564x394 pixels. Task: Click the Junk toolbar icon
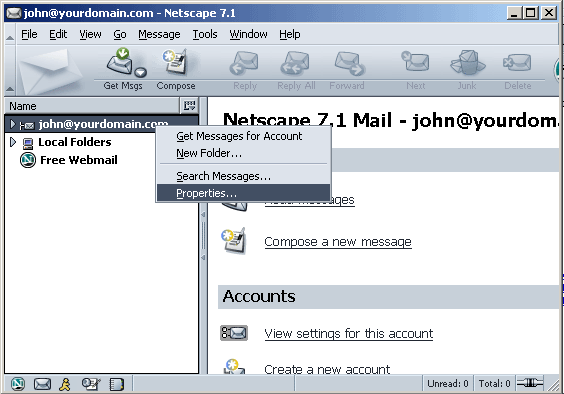click(x=467, y=63)
